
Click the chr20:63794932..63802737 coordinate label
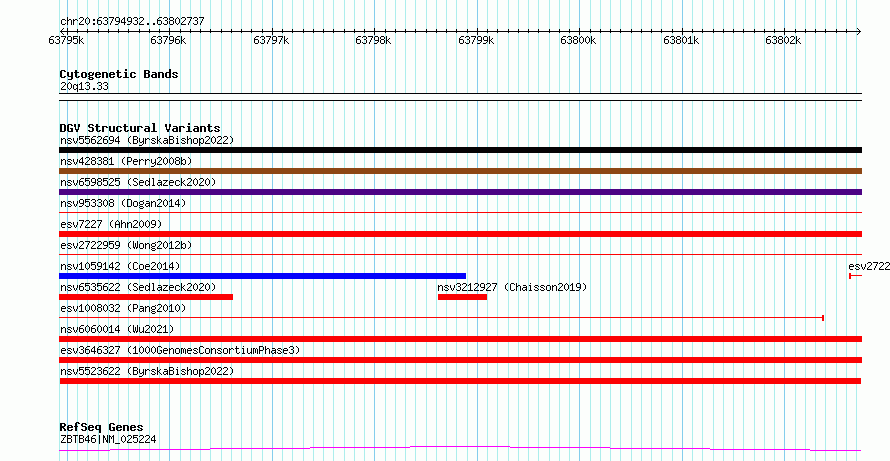pyautogui.click(x=132, y=22)
